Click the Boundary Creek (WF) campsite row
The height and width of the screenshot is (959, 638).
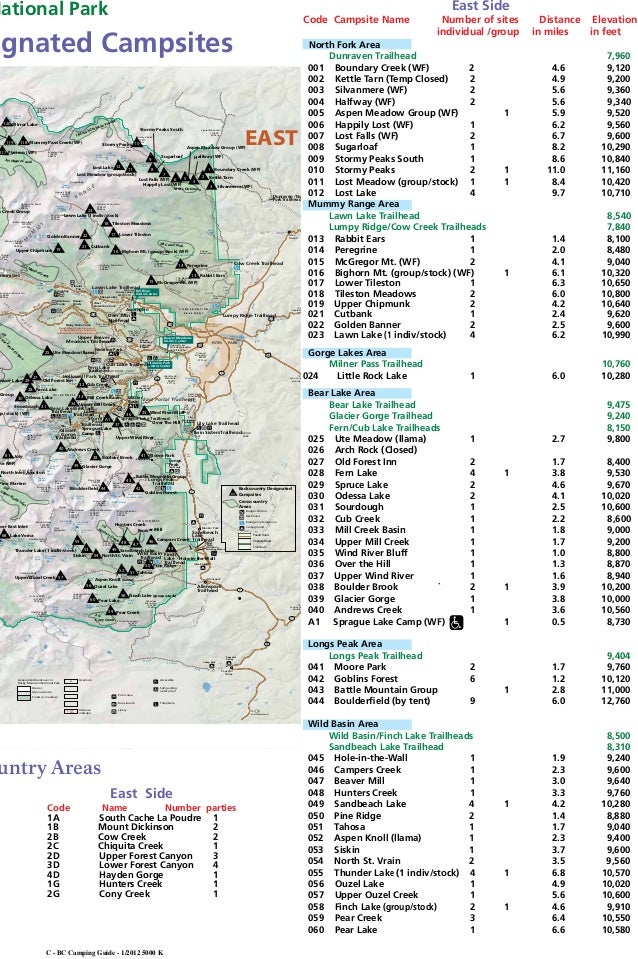pos(469,68)
